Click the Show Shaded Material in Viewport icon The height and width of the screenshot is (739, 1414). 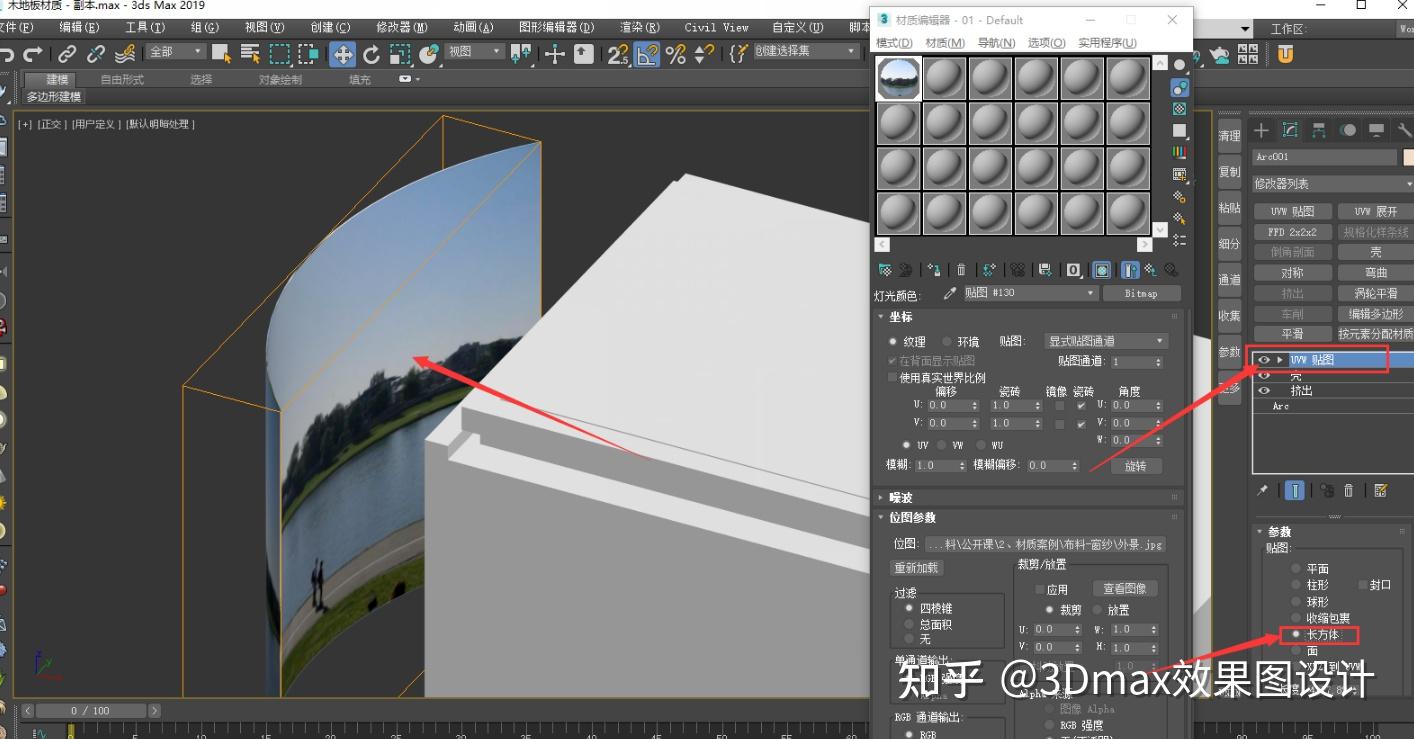(1103, 270)
